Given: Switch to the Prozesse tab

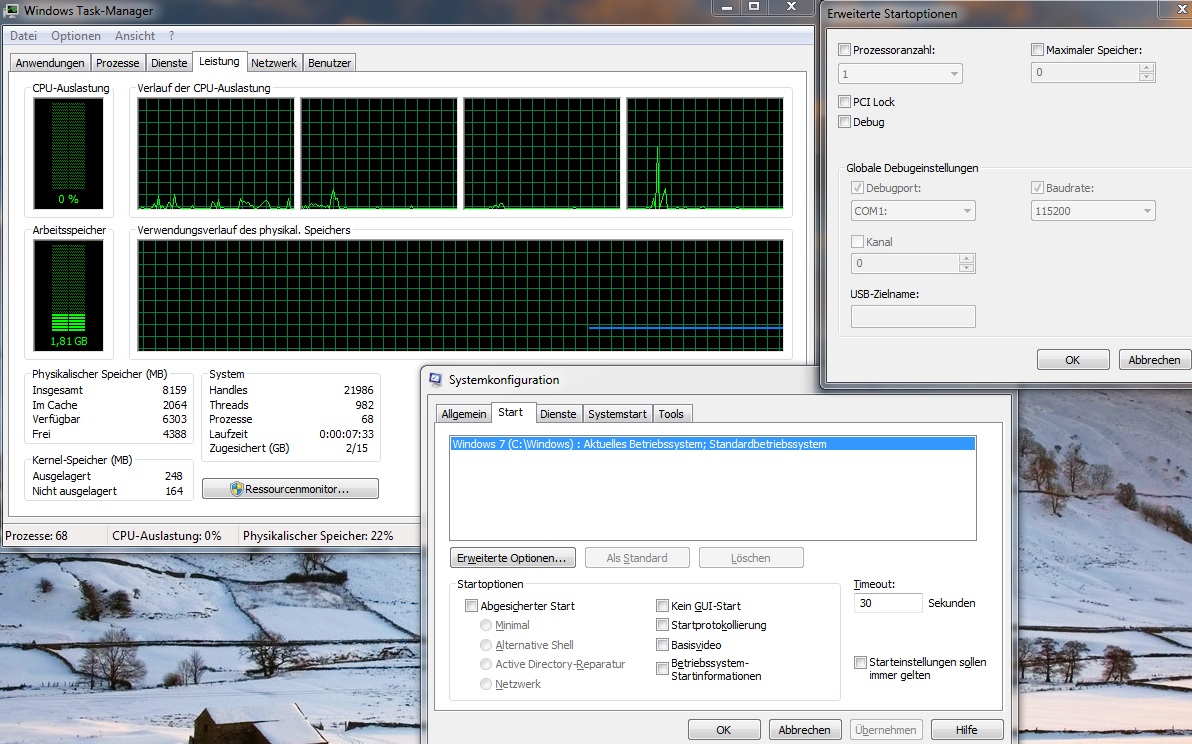Looking at the screenshot, I should pos(118,63).
